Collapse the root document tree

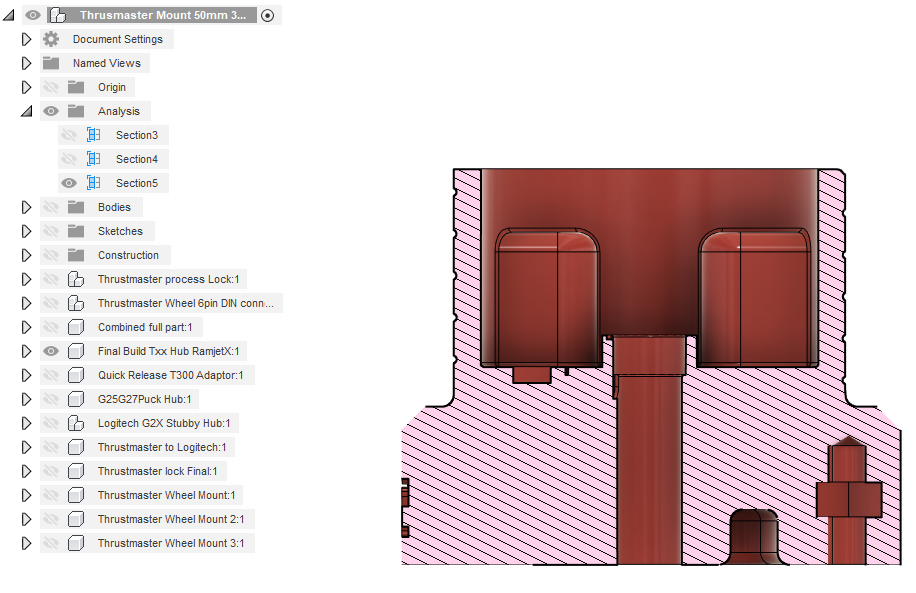coord(8,15)
